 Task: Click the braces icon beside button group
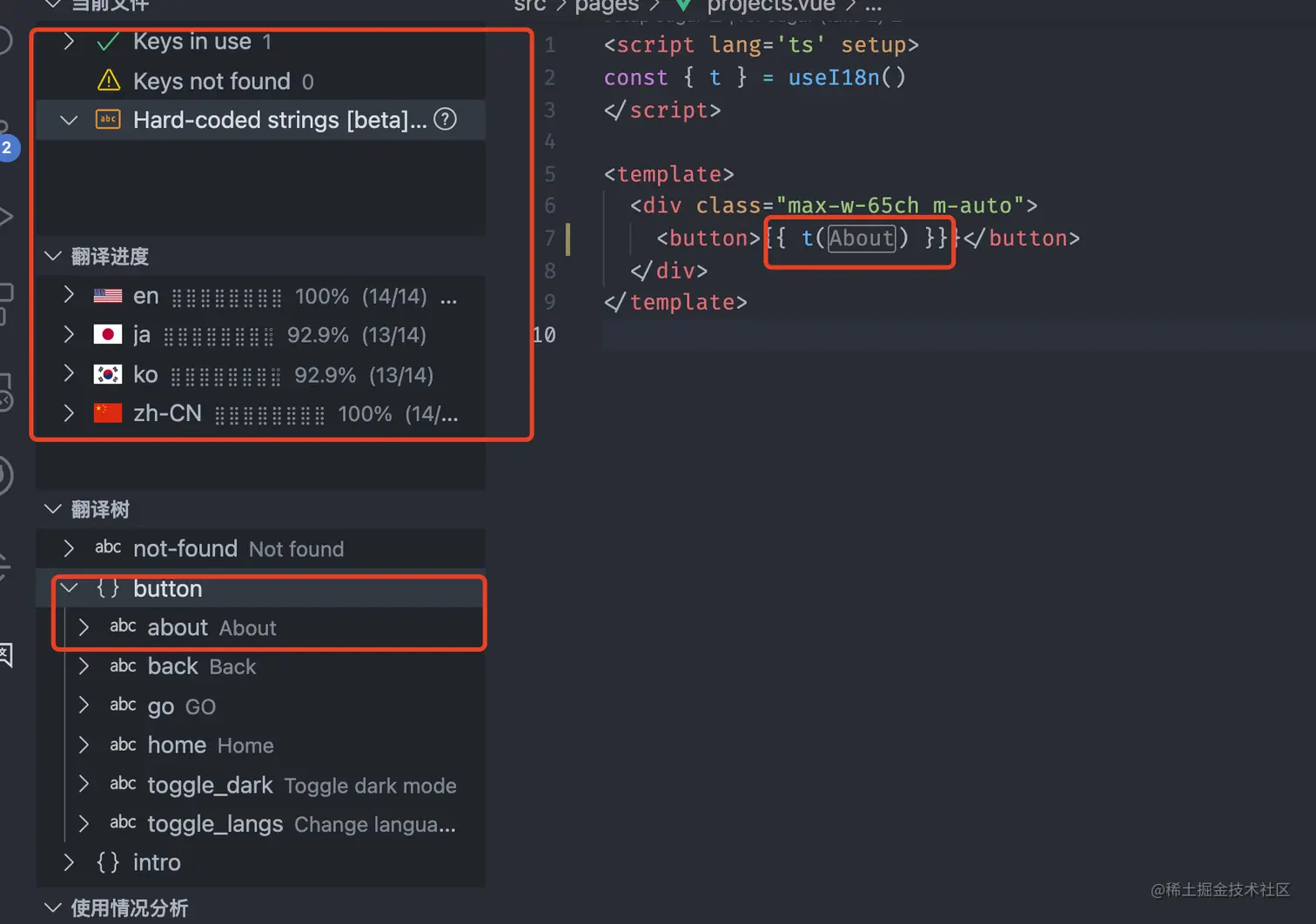pyautogui.click(x=108, y=588)
